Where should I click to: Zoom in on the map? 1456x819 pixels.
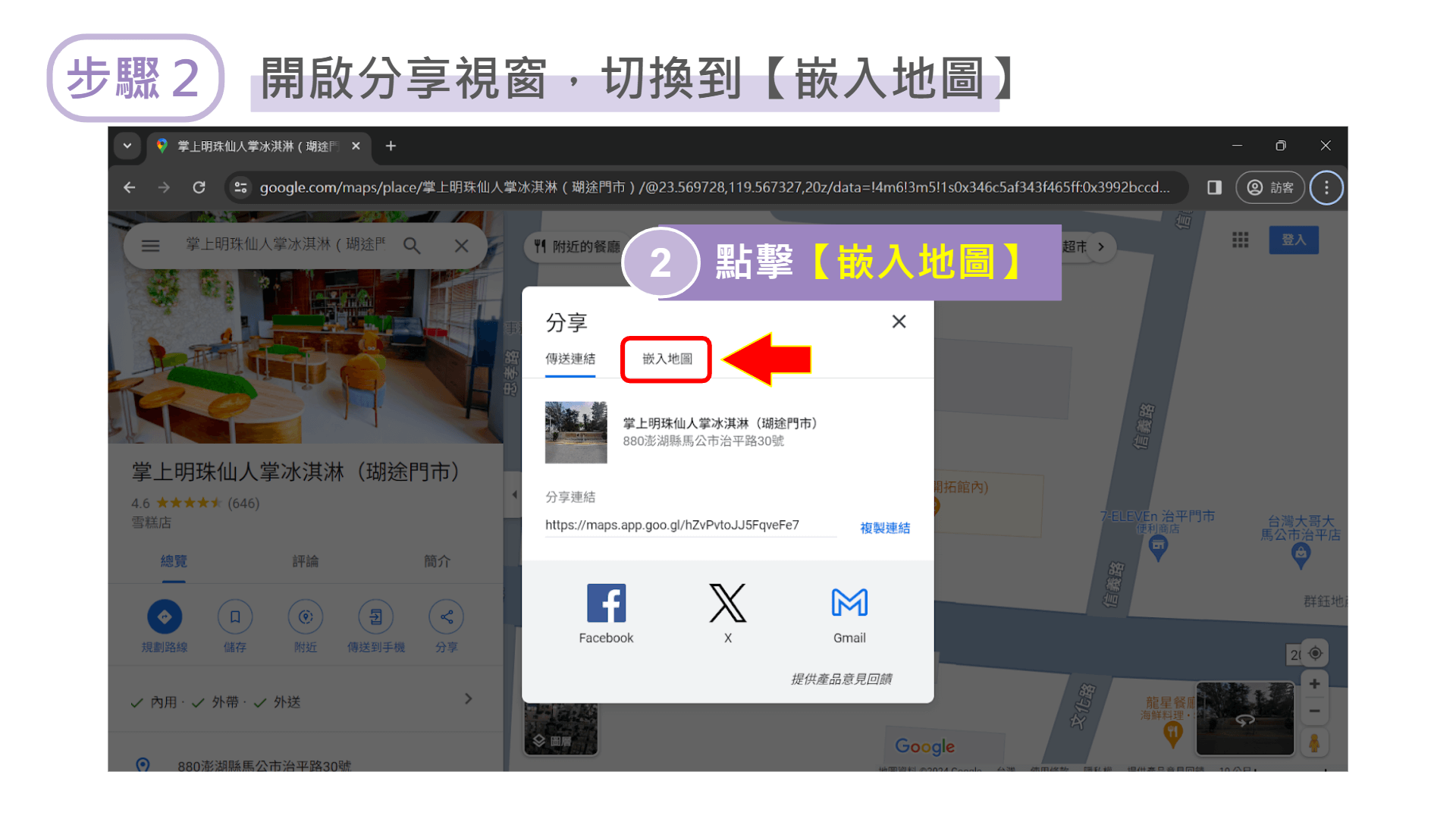tap(1314, 684)
